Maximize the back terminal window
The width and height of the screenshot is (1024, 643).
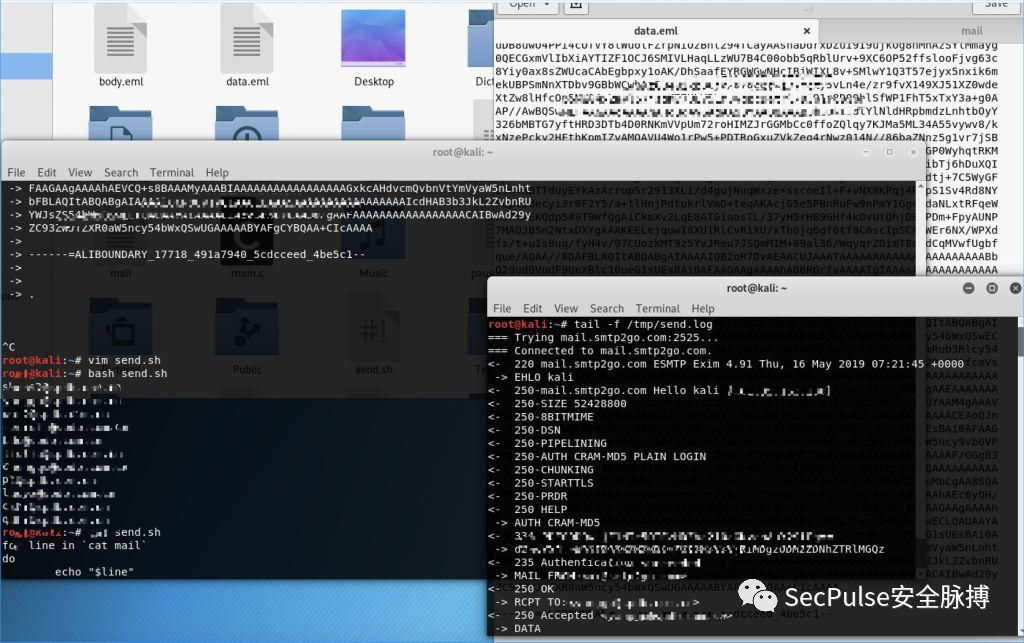point(889,152)
